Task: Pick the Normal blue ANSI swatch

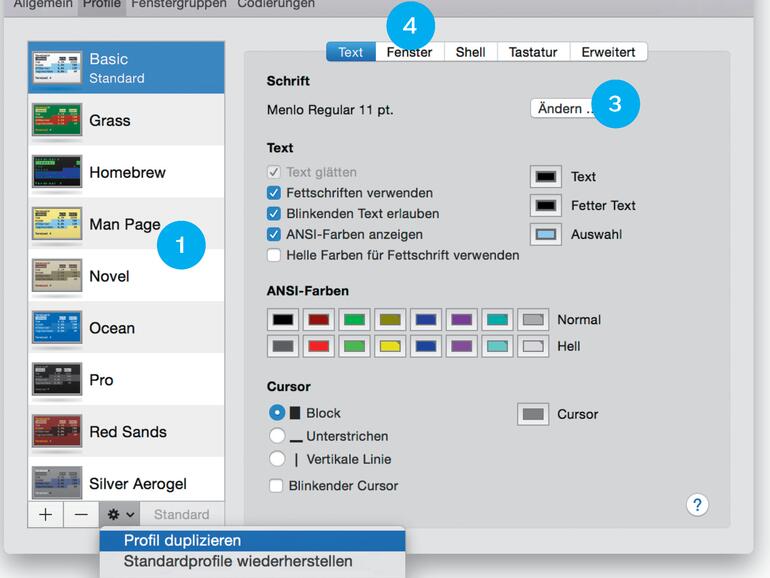Action: click(426, 320)
